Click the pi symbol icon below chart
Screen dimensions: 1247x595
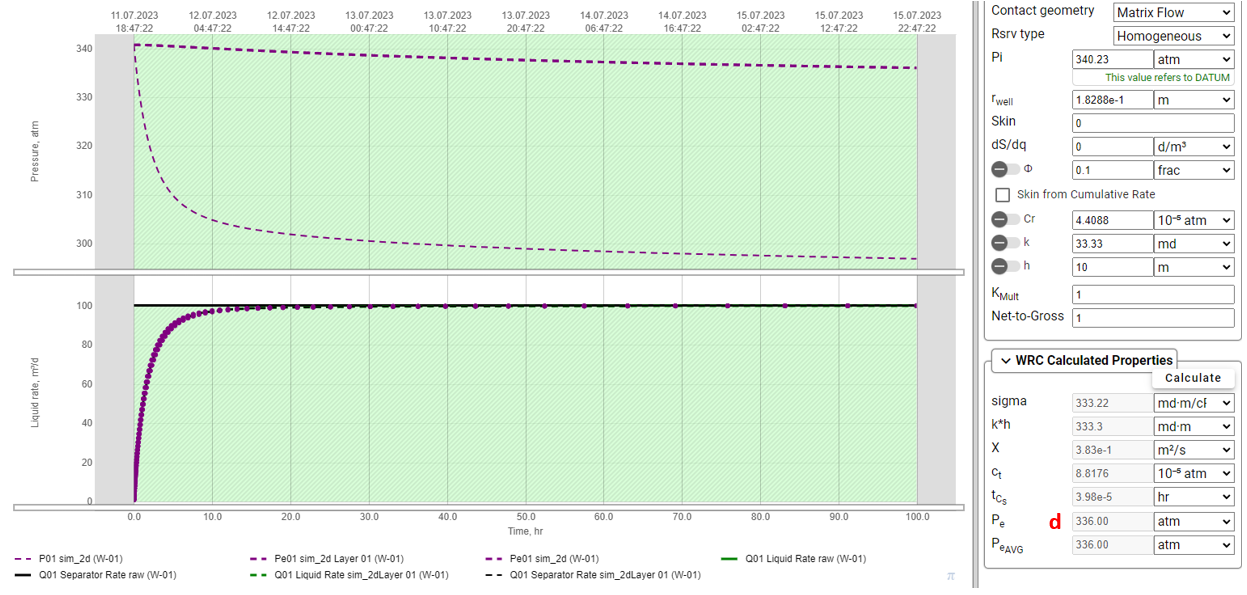951,576
